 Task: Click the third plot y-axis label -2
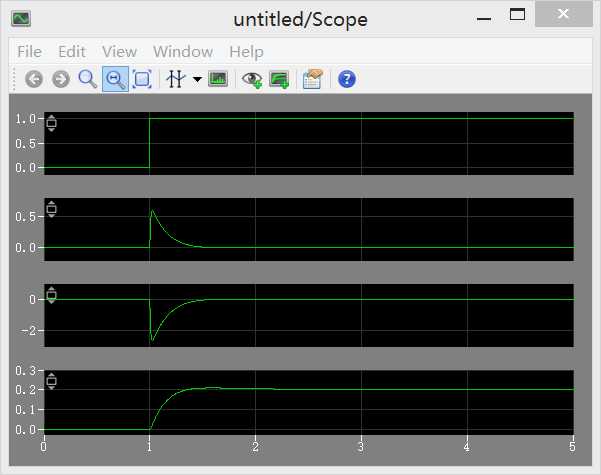coord(28,330)
